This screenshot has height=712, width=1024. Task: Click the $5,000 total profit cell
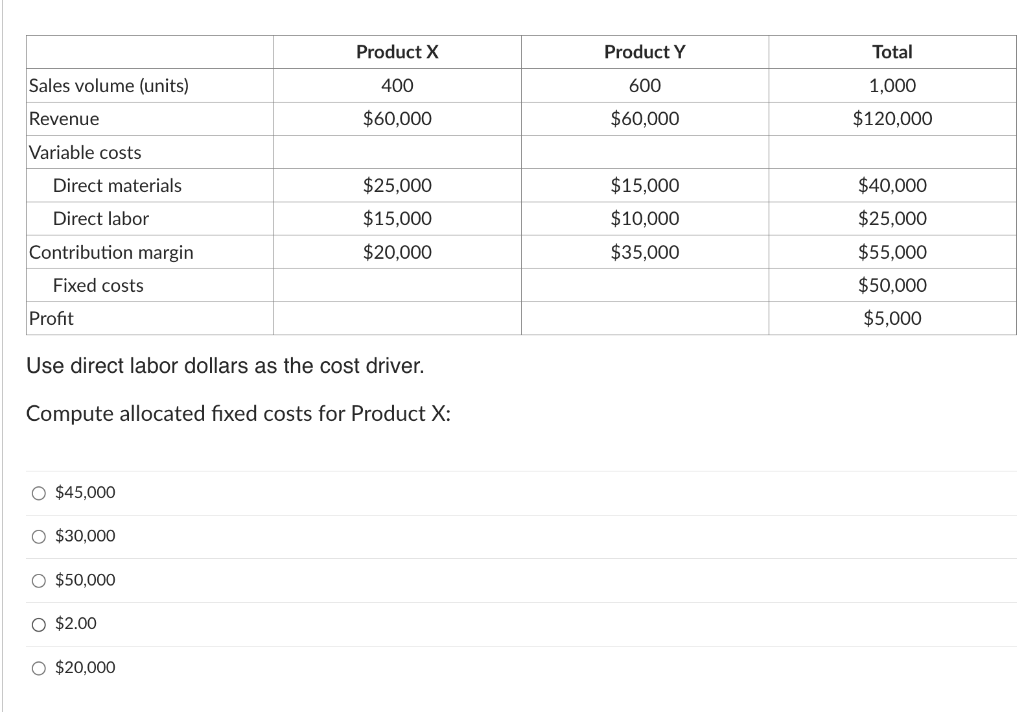tap(892, 318)
